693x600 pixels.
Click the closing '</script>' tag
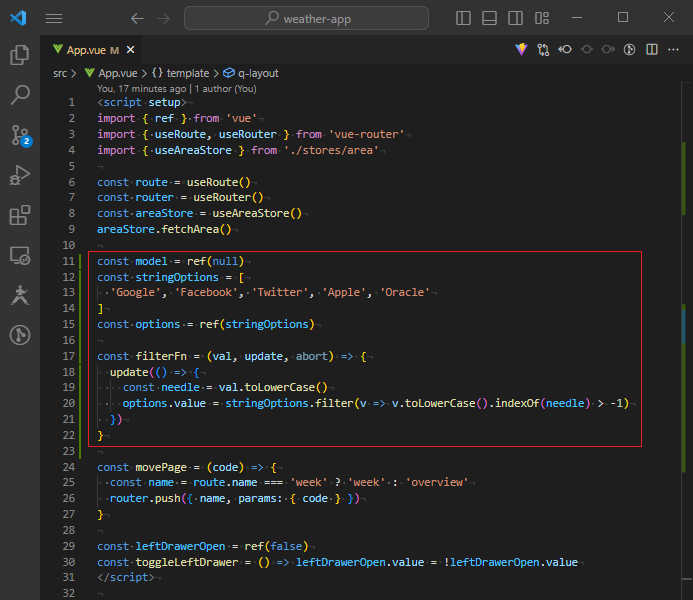(126, 577)
